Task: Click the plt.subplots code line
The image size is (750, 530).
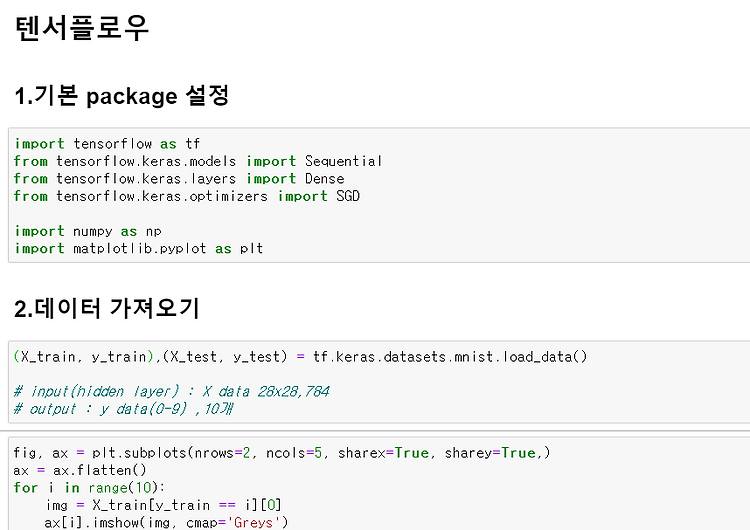Action: [282, 453]
